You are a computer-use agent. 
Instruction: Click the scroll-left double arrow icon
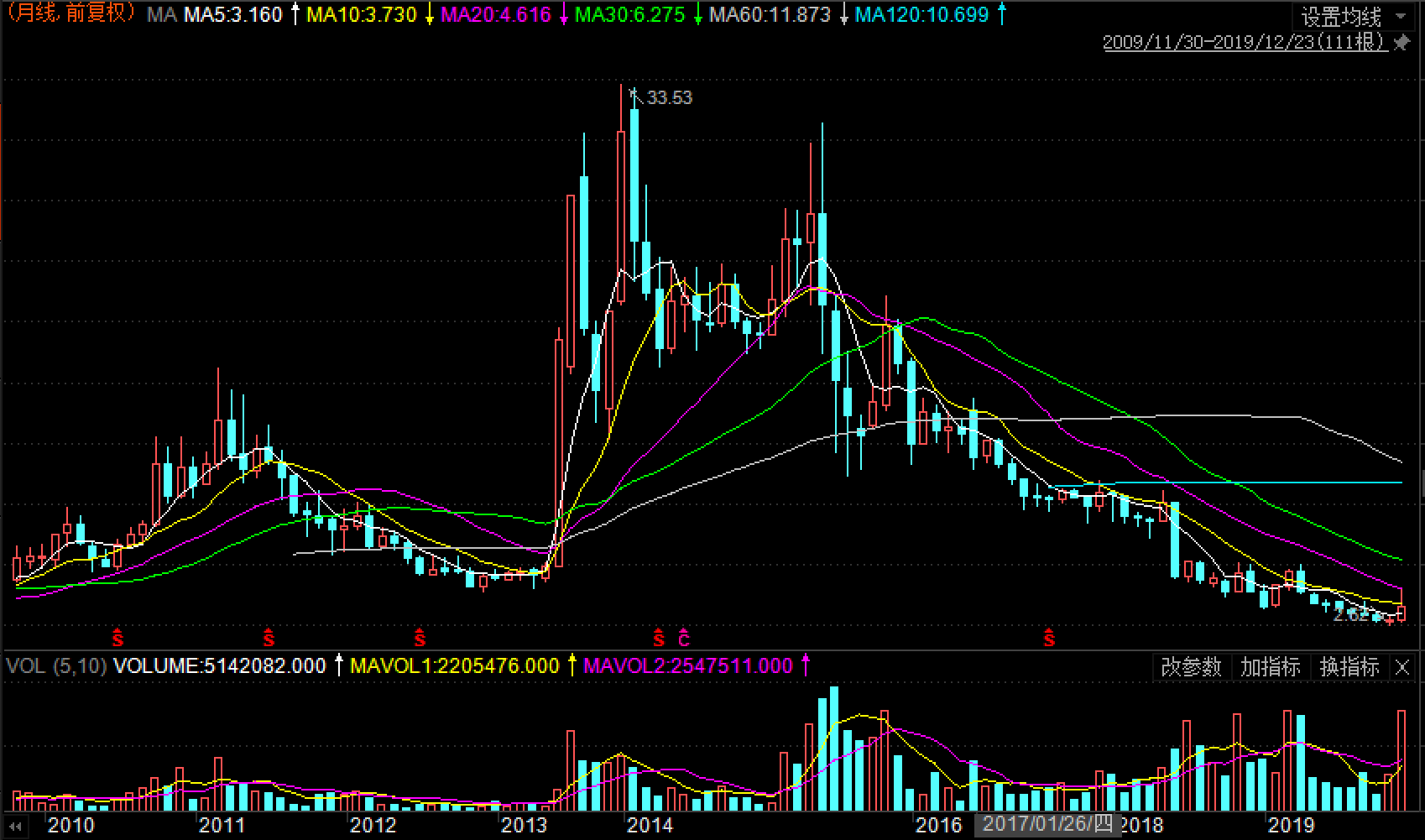point(15,827)
